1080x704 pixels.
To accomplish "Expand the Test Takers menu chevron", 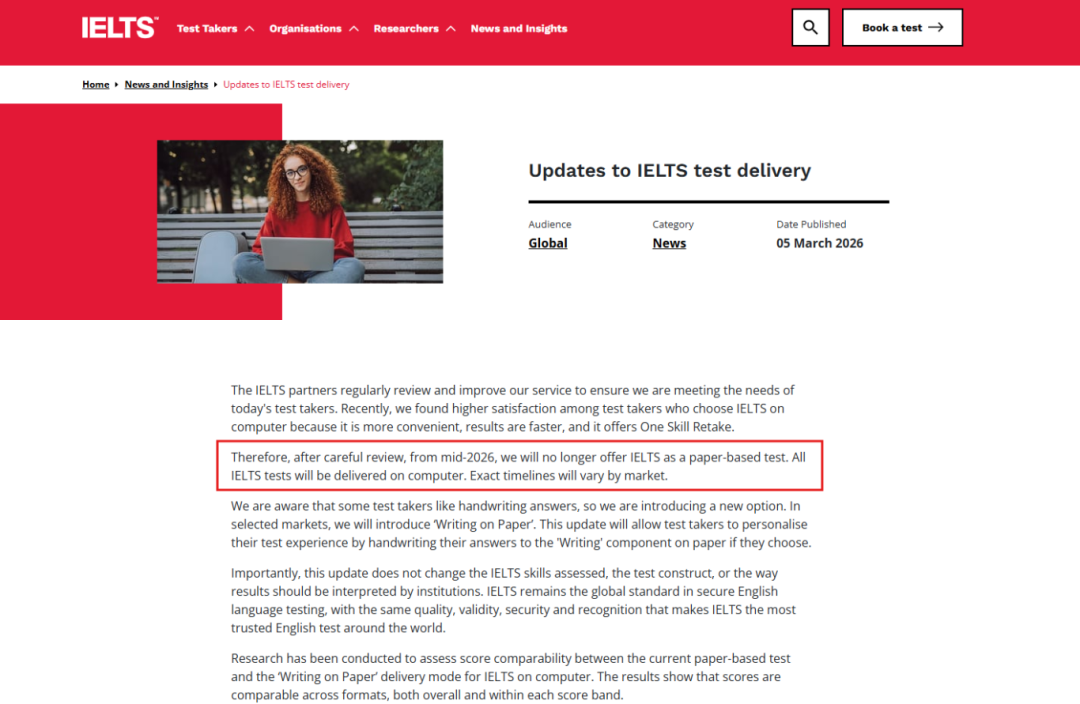I will coord(249,29).
